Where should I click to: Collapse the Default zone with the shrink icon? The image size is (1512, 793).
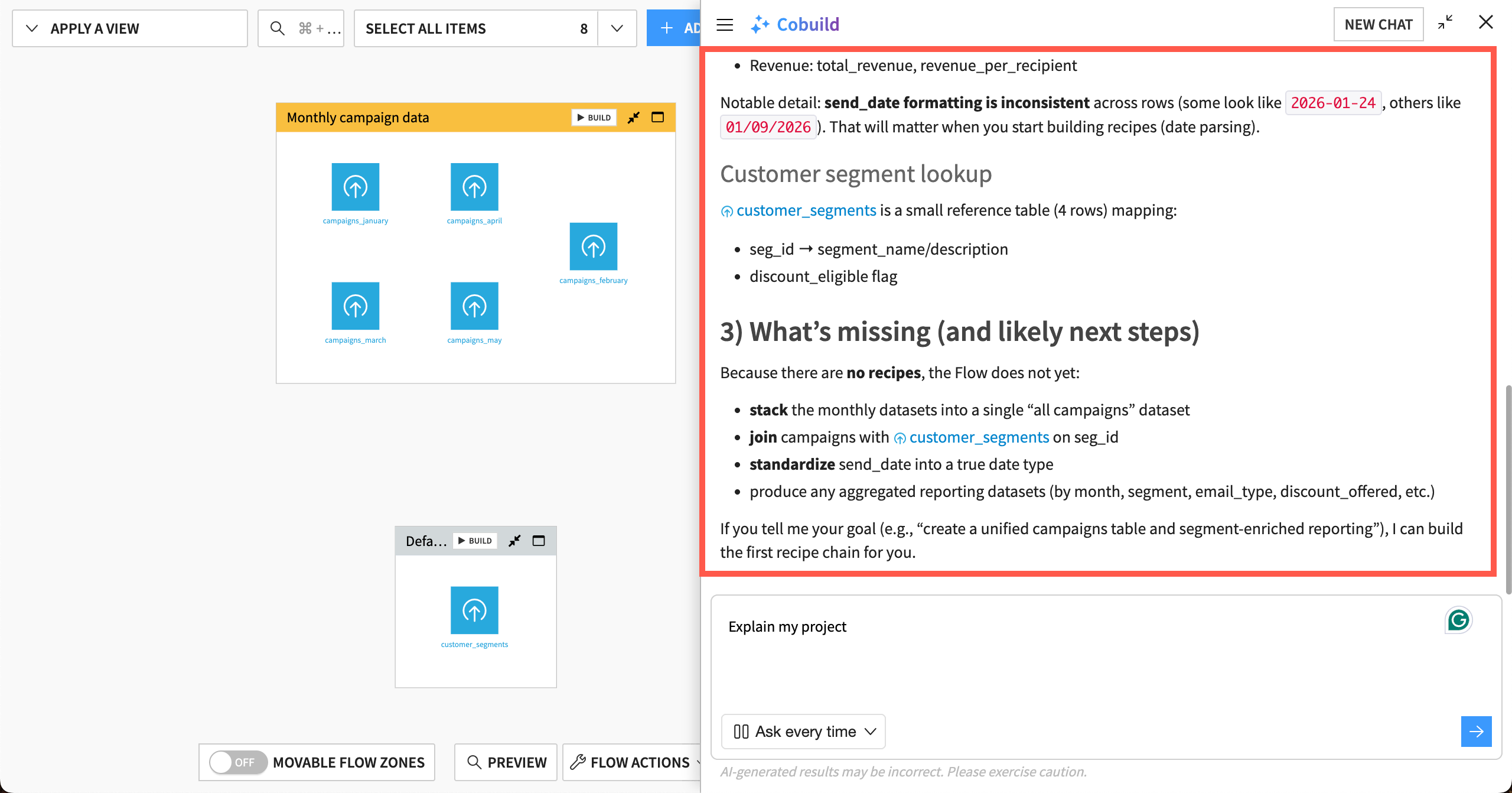(514, 541)
